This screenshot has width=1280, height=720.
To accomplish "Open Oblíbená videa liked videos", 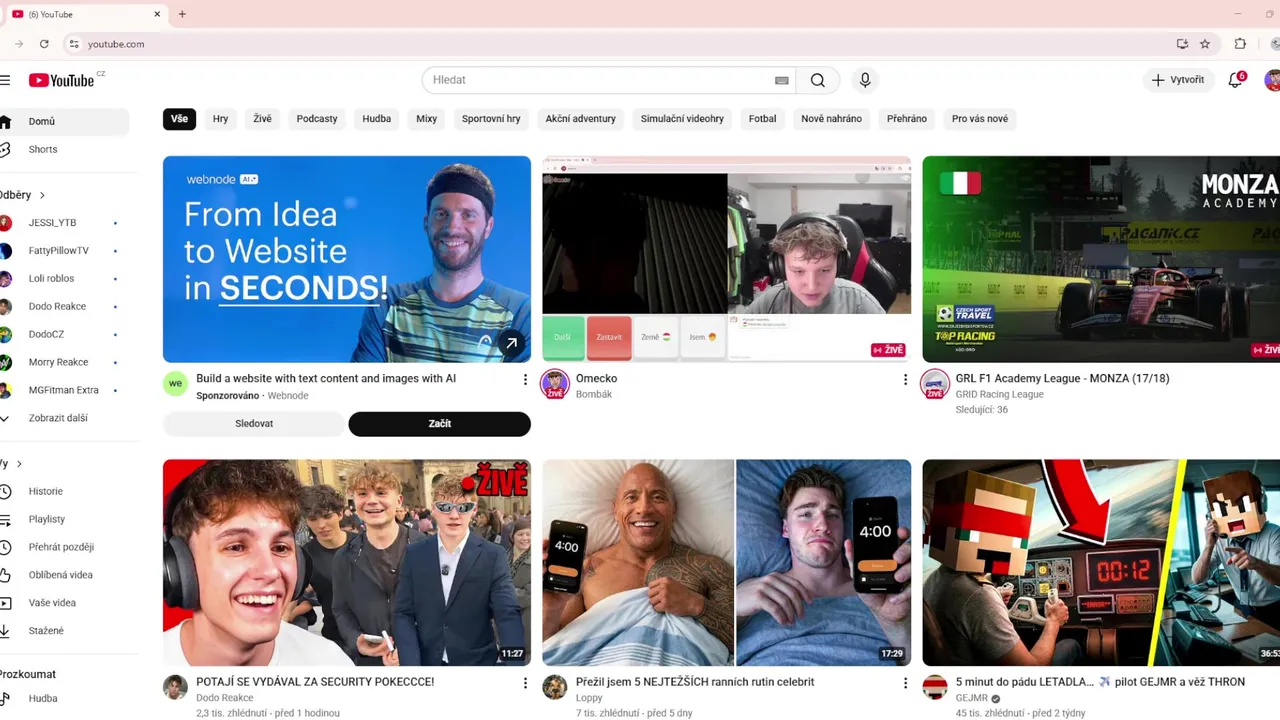I will [60, 575].
